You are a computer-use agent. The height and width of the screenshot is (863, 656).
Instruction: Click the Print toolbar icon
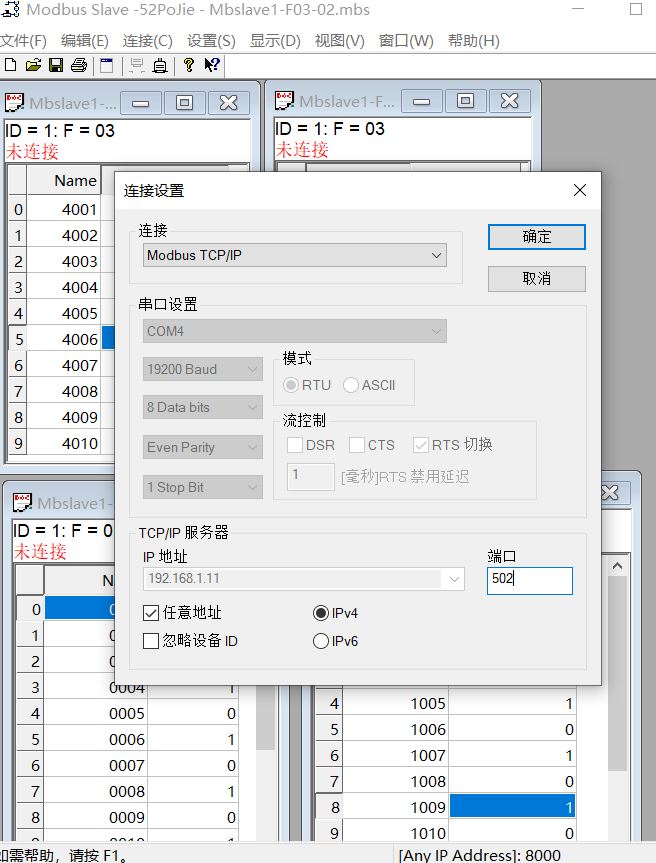(x=78, y=66)
